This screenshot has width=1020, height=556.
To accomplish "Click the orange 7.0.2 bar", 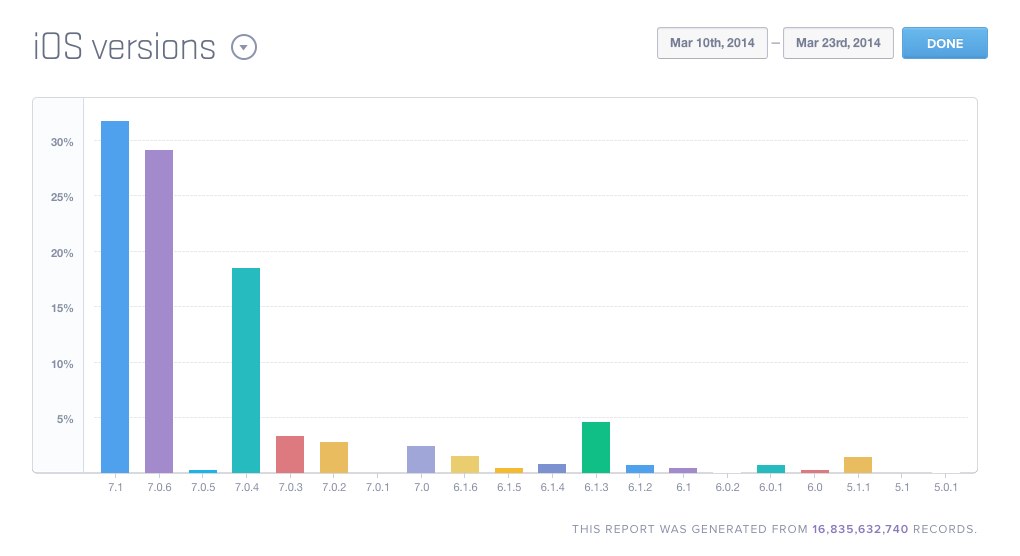I will (x=334, y=457).
